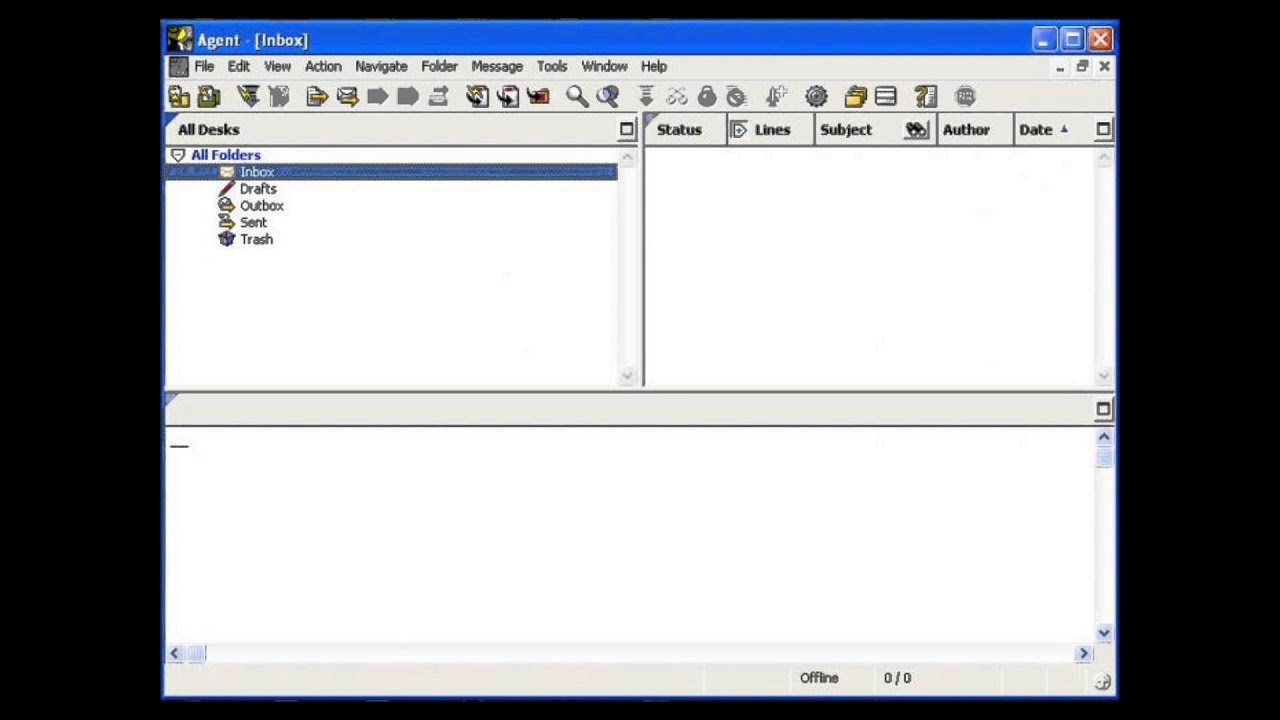Click the document with lightning bolt icon
Image resolution: width=1280 pixels, height=720 pixels.
[477, 97]
